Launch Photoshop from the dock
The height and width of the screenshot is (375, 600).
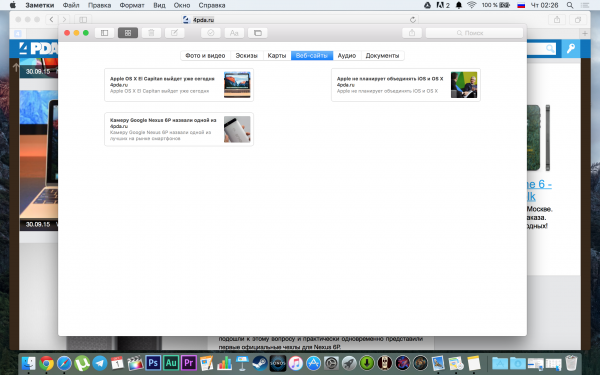tap(153, 363)
